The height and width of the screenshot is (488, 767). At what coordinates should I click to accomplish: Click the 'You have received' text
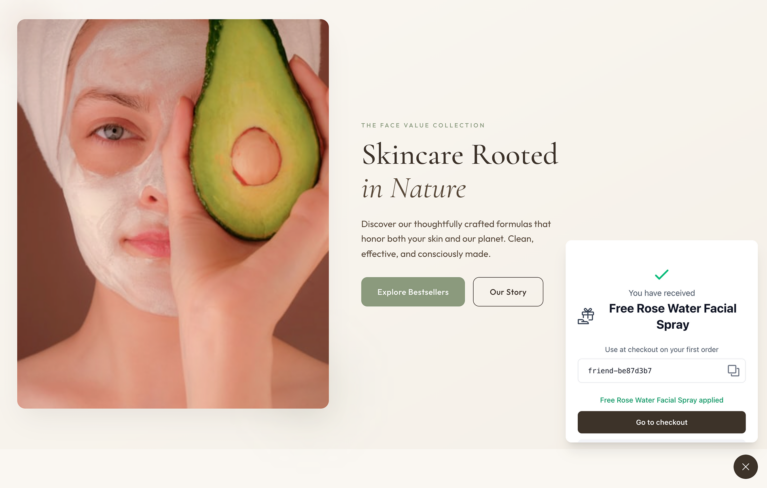pyautogui.click(x=661, y=293)
